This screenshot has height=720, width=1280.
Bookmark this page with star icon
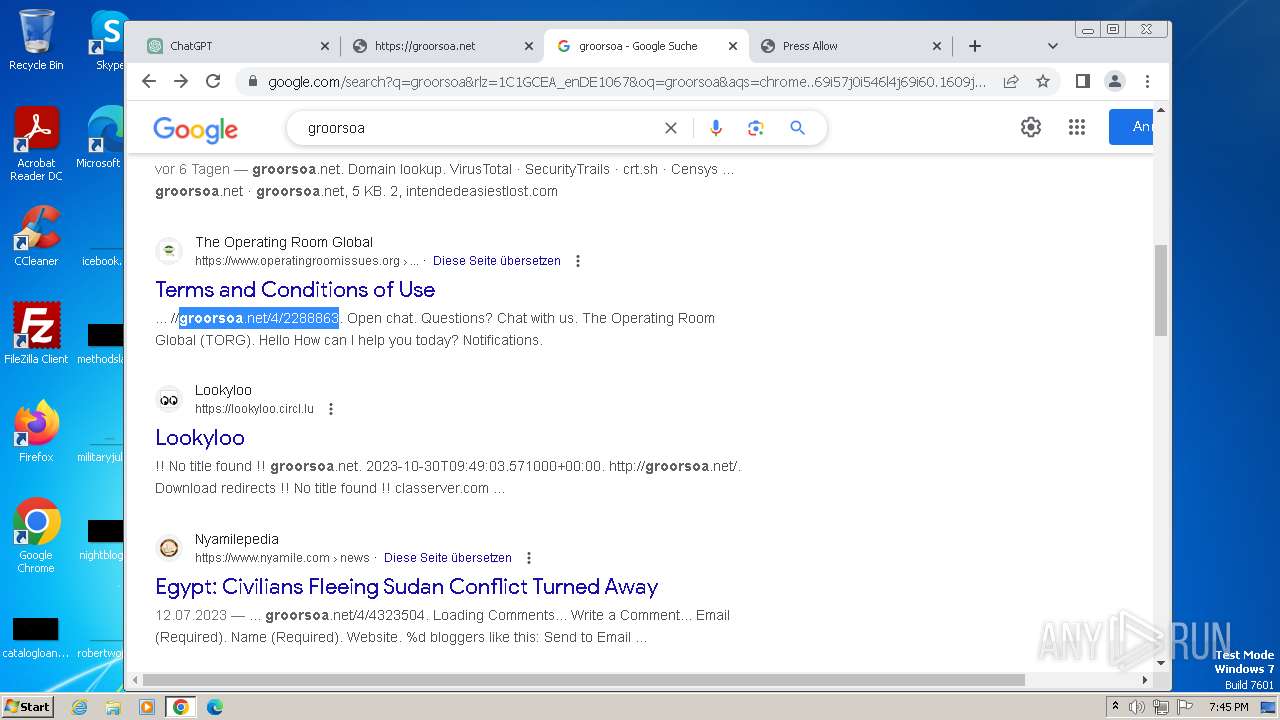coord(1043,81)
